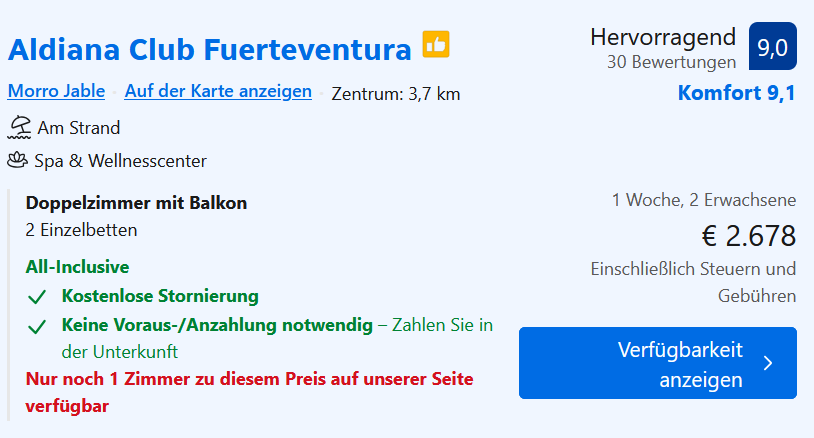The height and width of the screenshot is (438, 814).
Task: Select the Doppelzimmer mit Balkon room title
Action: tap(136, 203)
